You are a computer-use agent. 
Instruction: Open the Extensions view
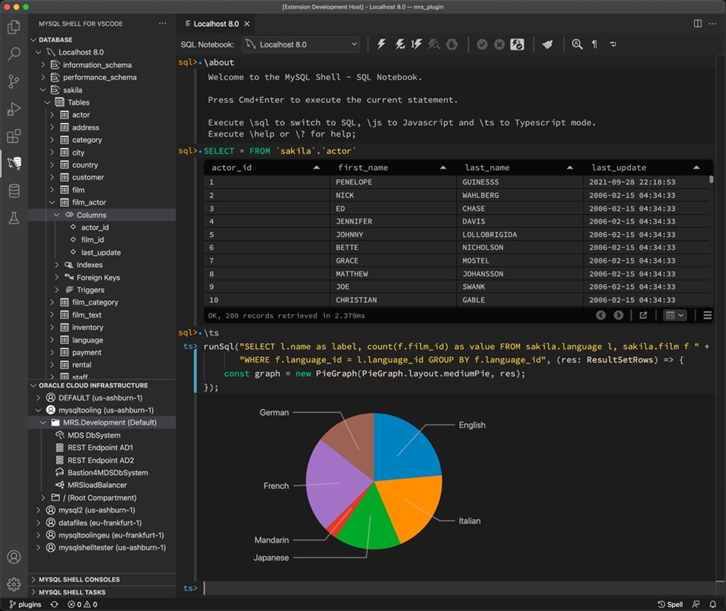[14, 136]
